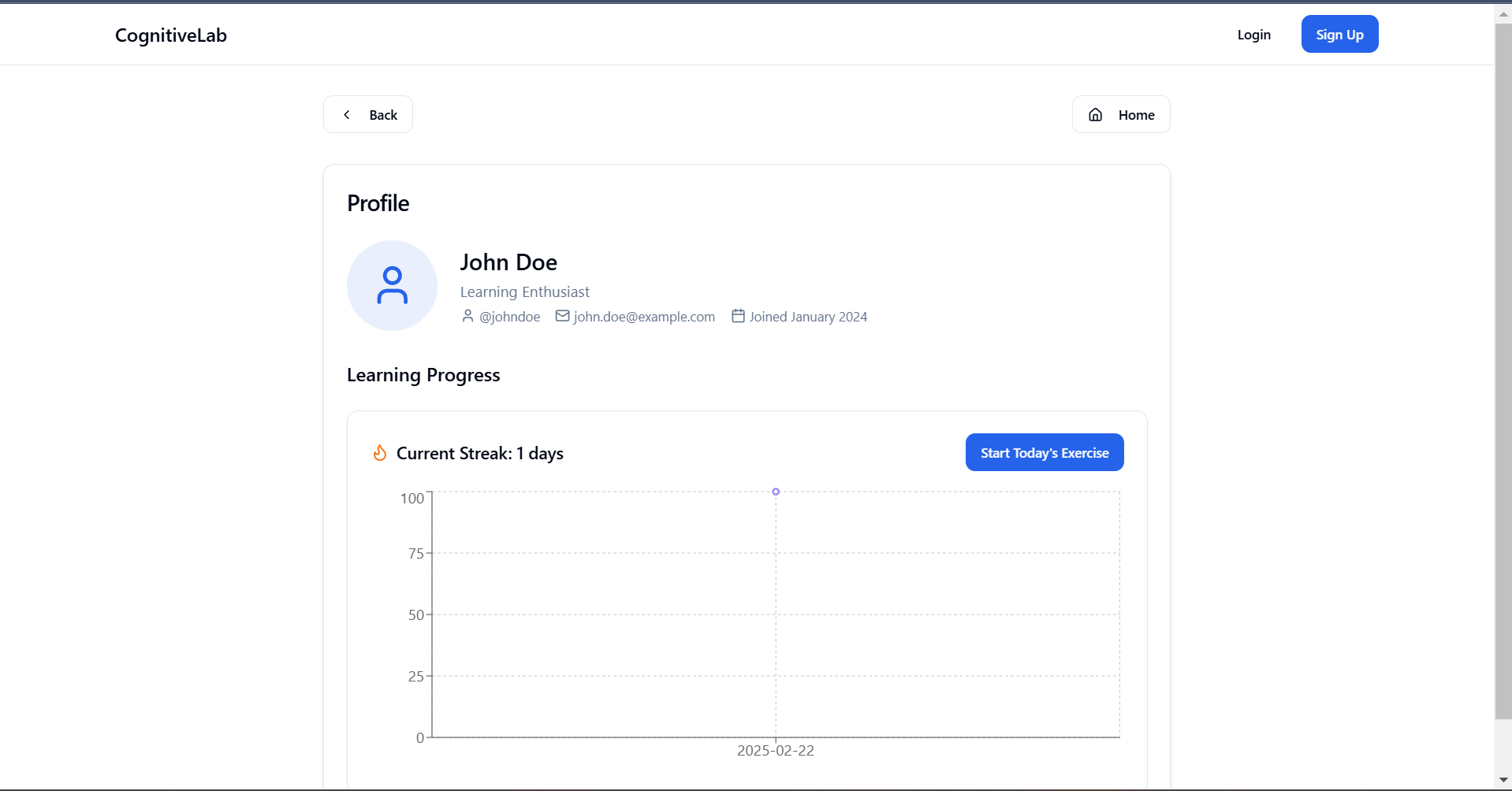Click the '@johndoe' username text

coord(510,317)
